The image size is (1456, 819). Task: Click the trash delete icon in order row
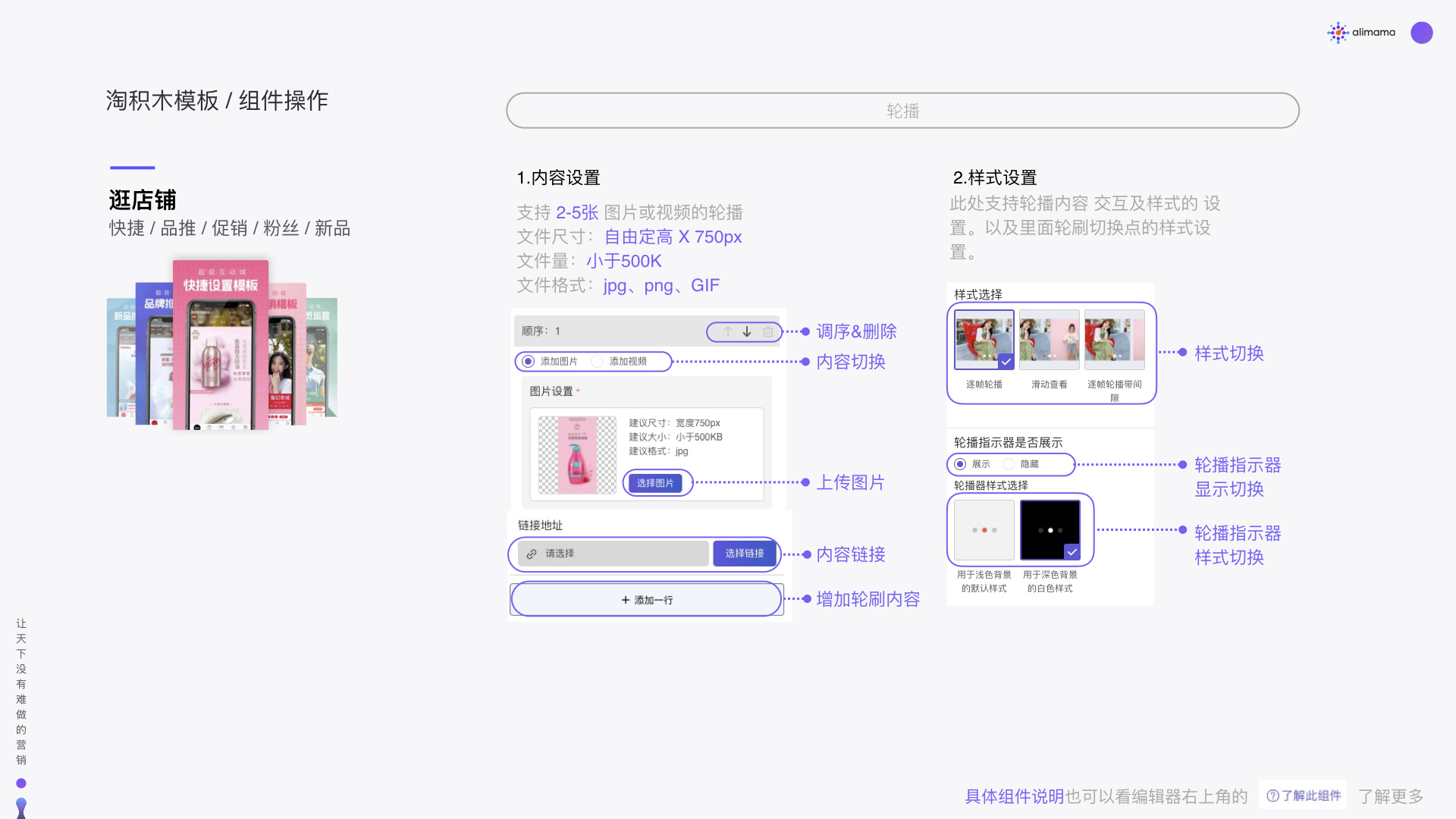click(767, 331)
